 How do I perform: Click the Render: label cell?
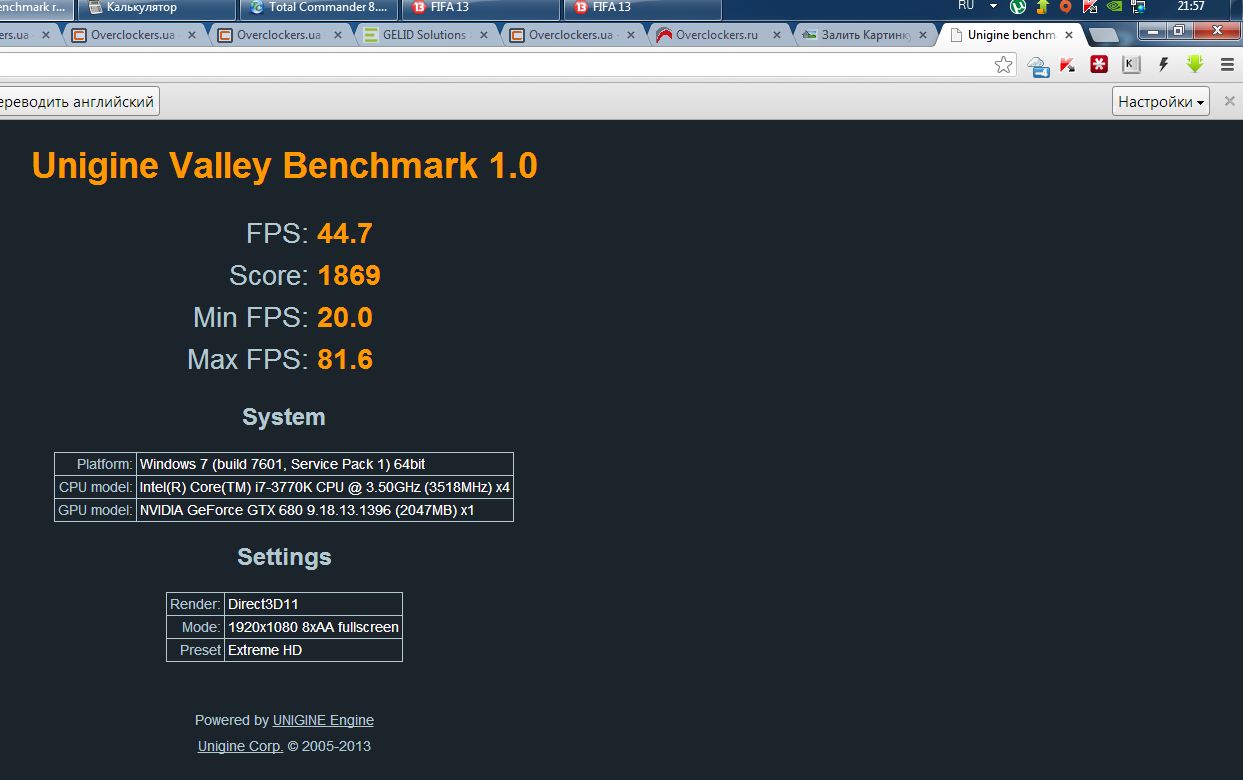[195, 604]
